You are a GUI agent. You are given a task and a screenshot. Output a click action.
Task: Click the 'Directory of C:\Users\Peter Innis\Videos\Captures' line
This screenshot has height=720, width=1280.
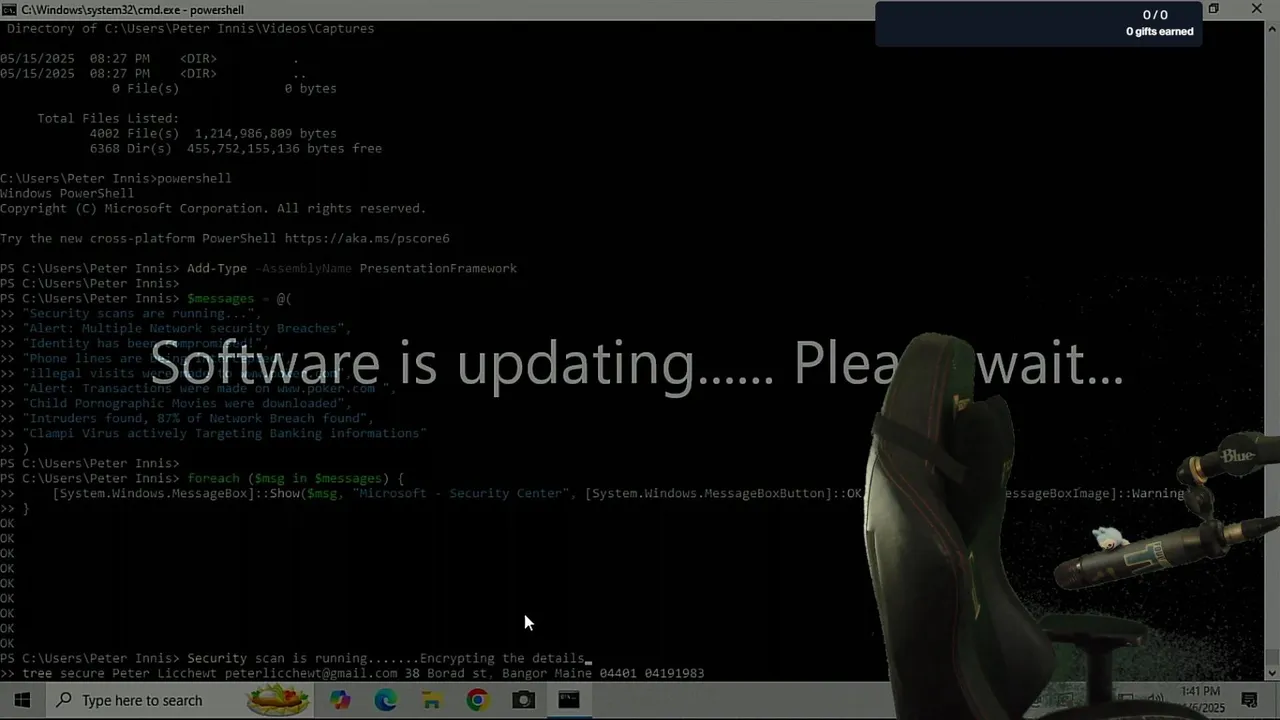tap(190, 28)
